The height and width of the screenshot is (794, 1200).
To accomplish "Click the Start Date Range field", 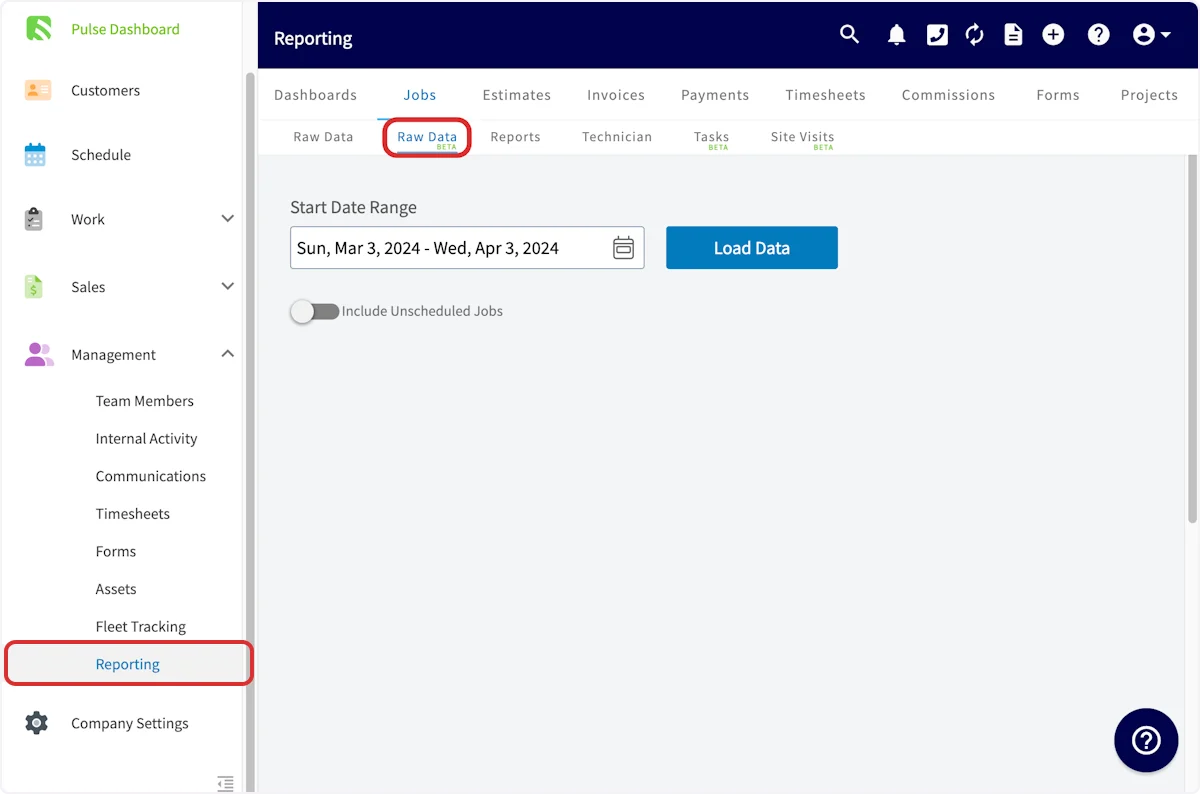I will point(467,248).
